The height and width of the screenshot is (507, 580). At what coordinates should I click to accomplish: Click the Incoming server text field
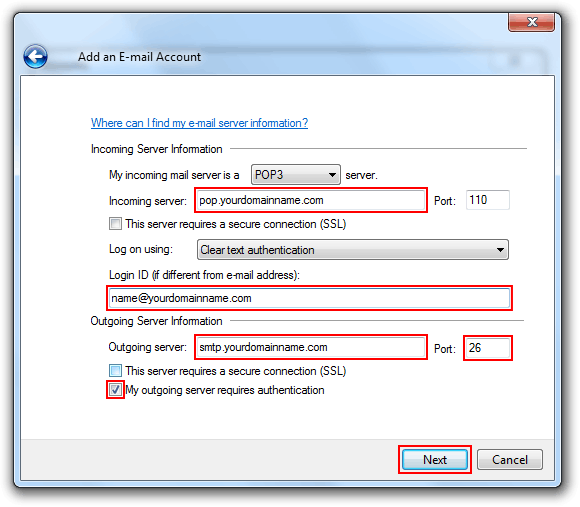click(x=311, y=200)
